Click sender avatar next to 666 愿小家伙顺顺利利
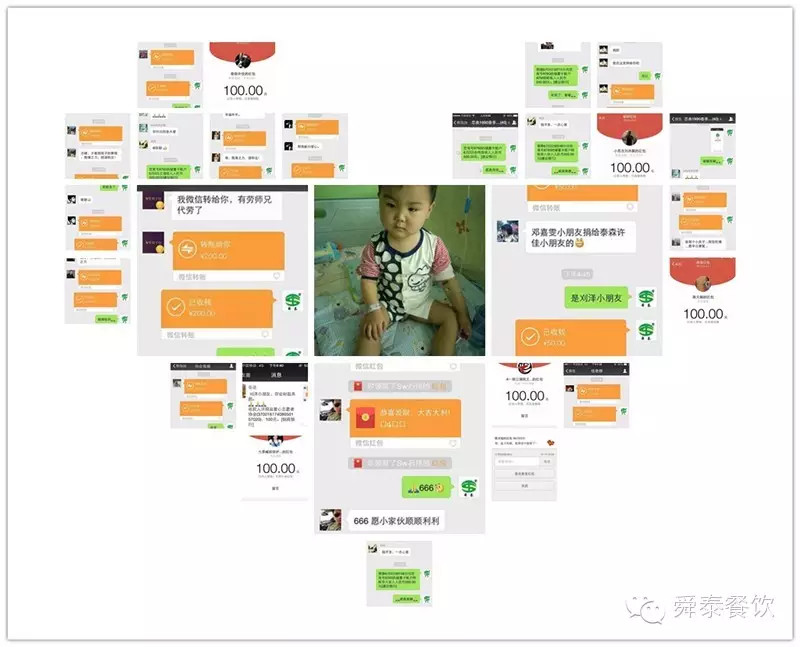 (x=330, y=519)
